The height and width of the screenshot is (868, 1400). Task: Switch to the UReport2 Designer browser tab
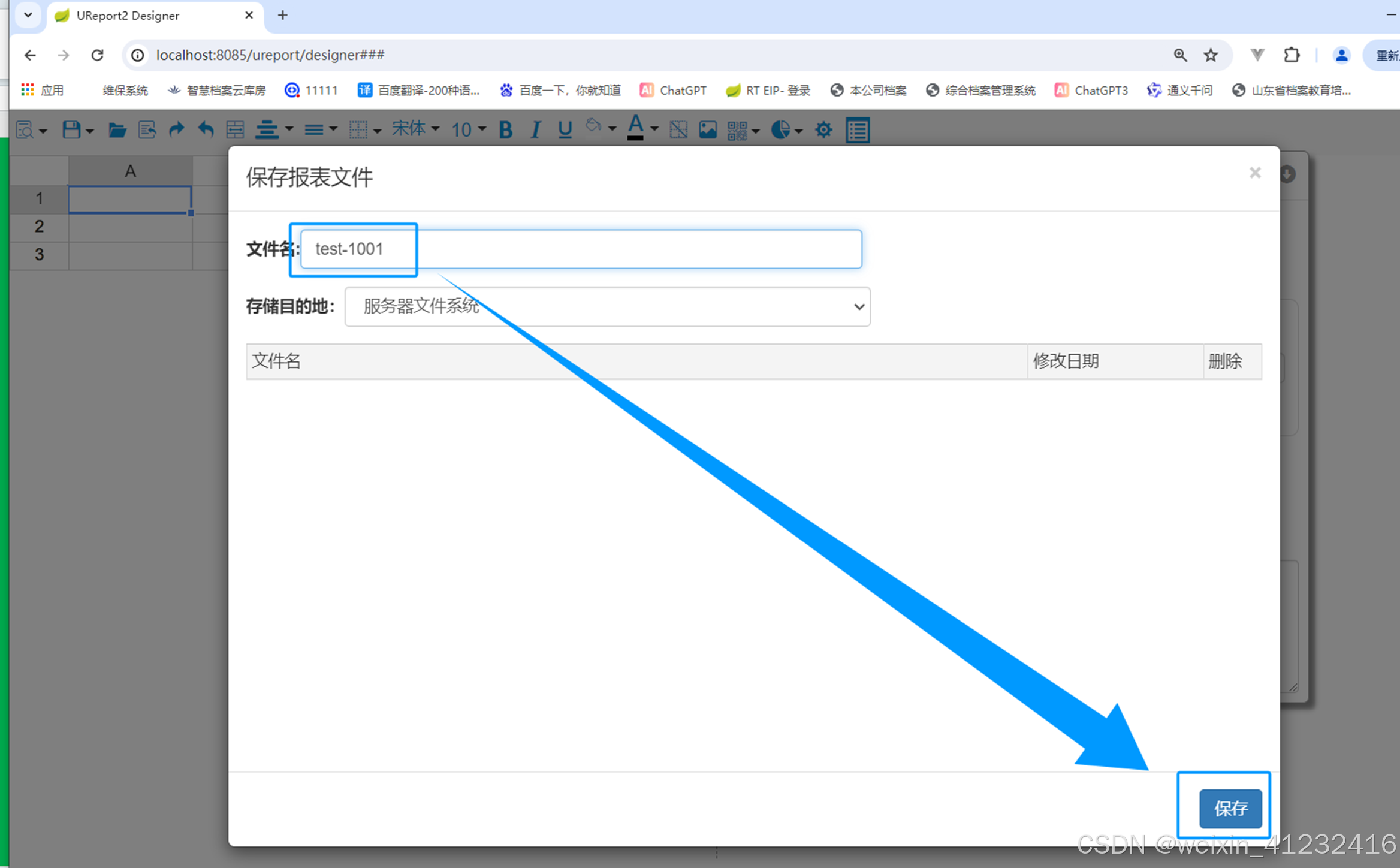point(128,16)
